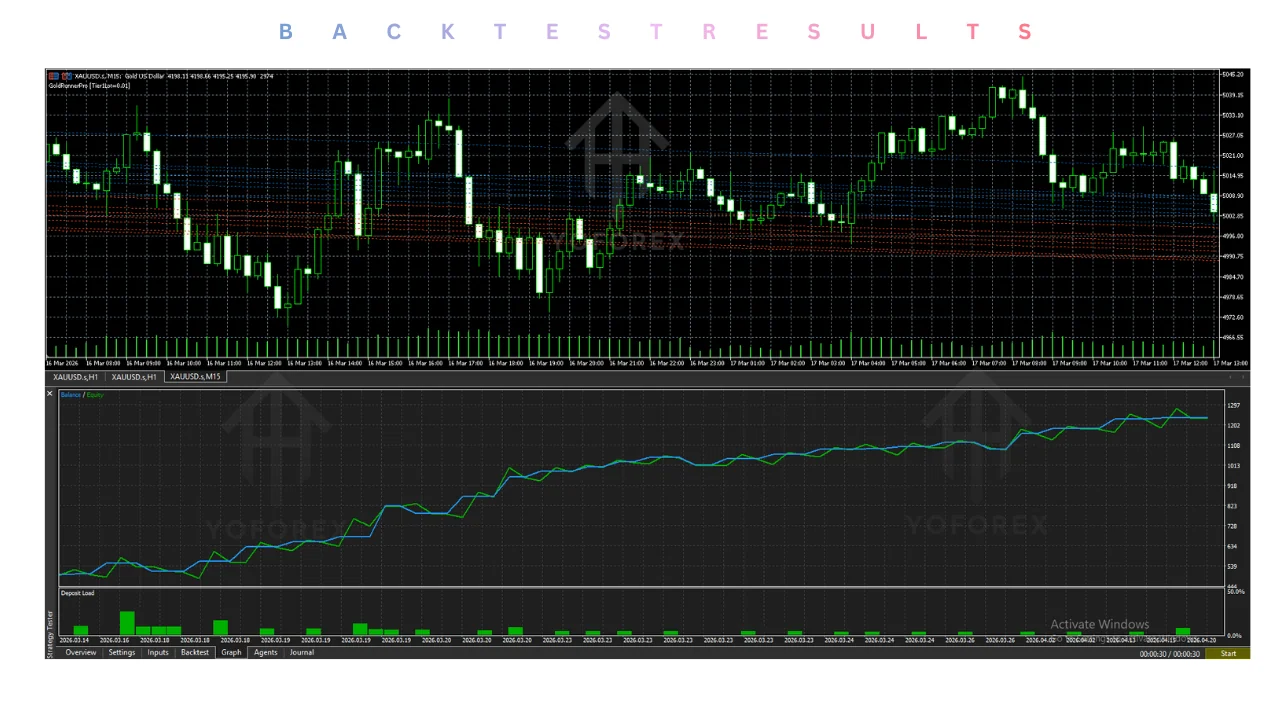
Task: Select the Graph tab
Action: (231, 653)
